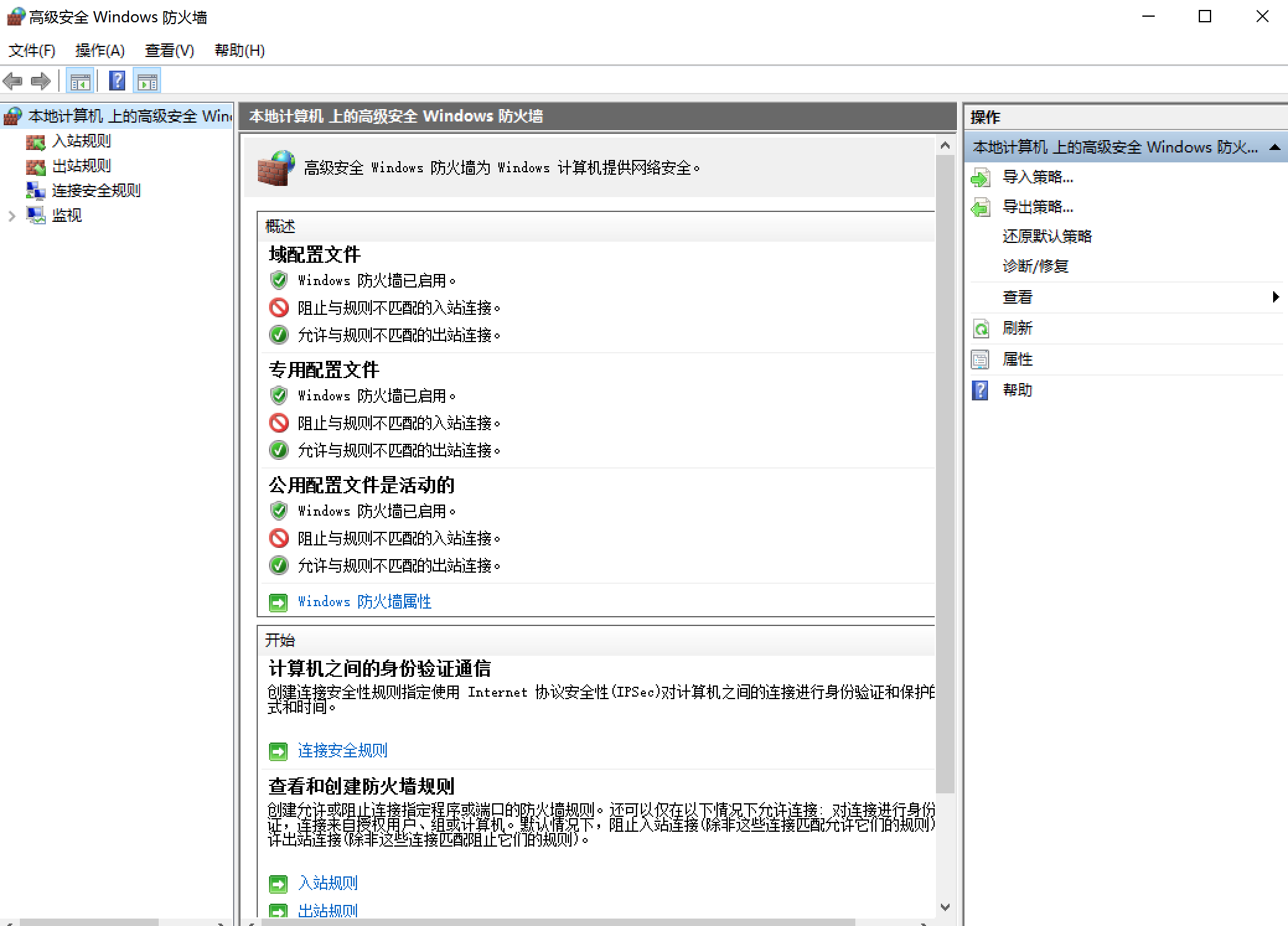Choose 导入策略... in the actions pane
The image size is (1288, 926).
click(1038, 177)
